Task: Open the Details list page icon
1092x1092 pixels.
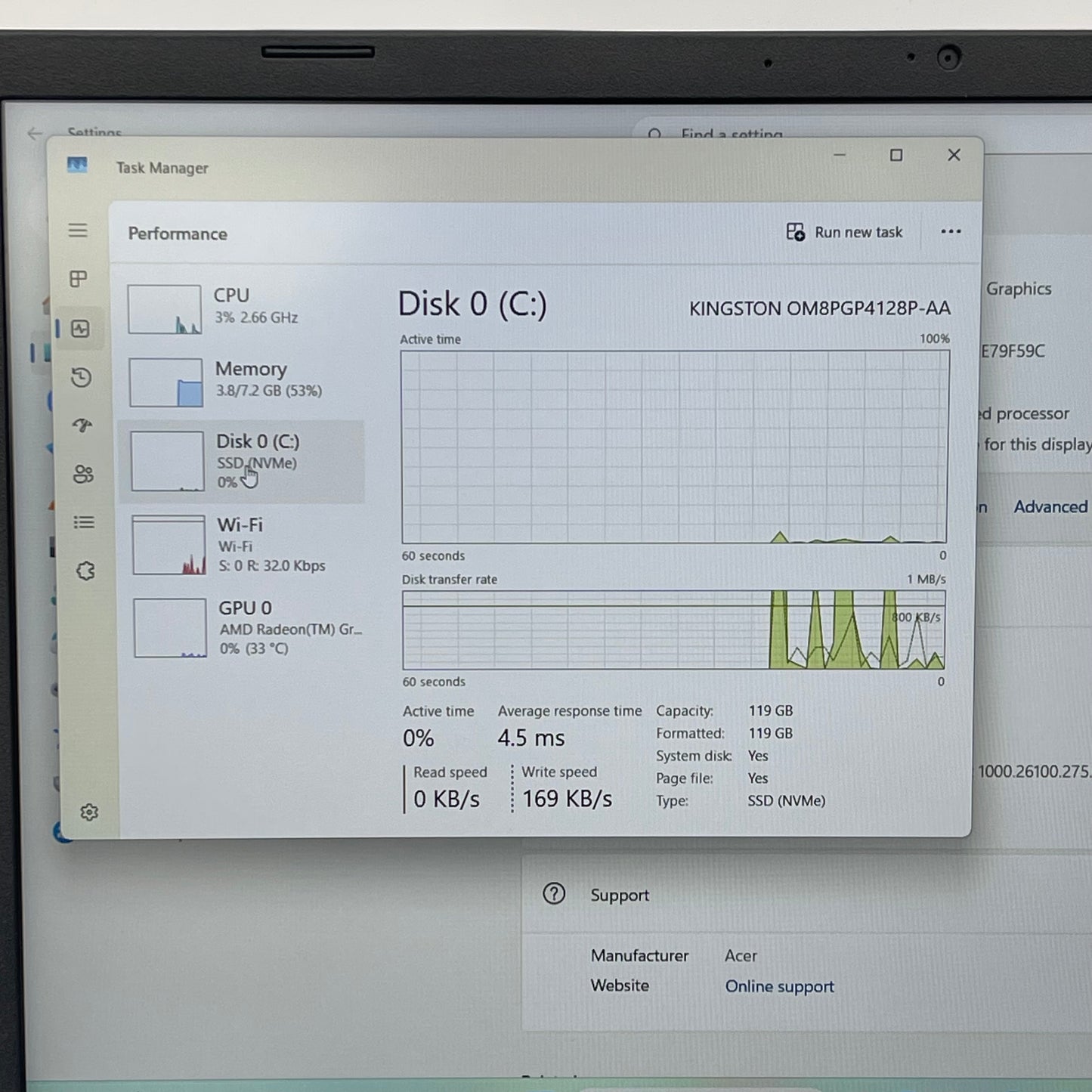Action: (84, 522)
